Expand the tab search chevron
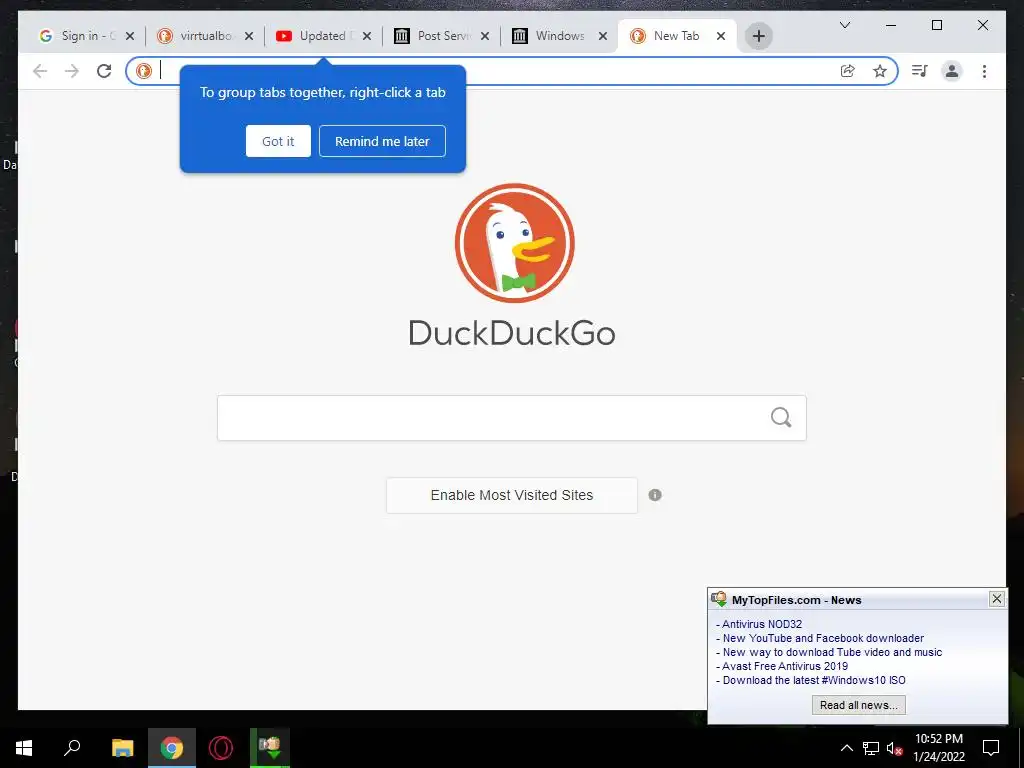This screenshot has width=1024, height=768. [844, 25]
